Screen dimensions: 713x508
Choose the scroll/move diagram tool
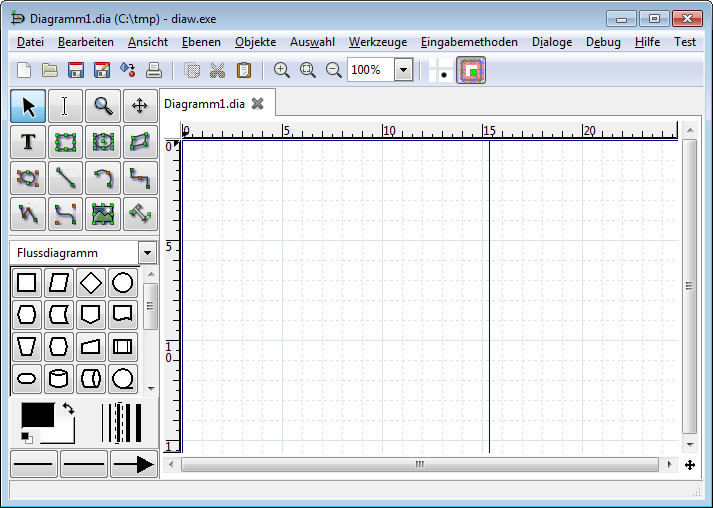pos(140,105)
